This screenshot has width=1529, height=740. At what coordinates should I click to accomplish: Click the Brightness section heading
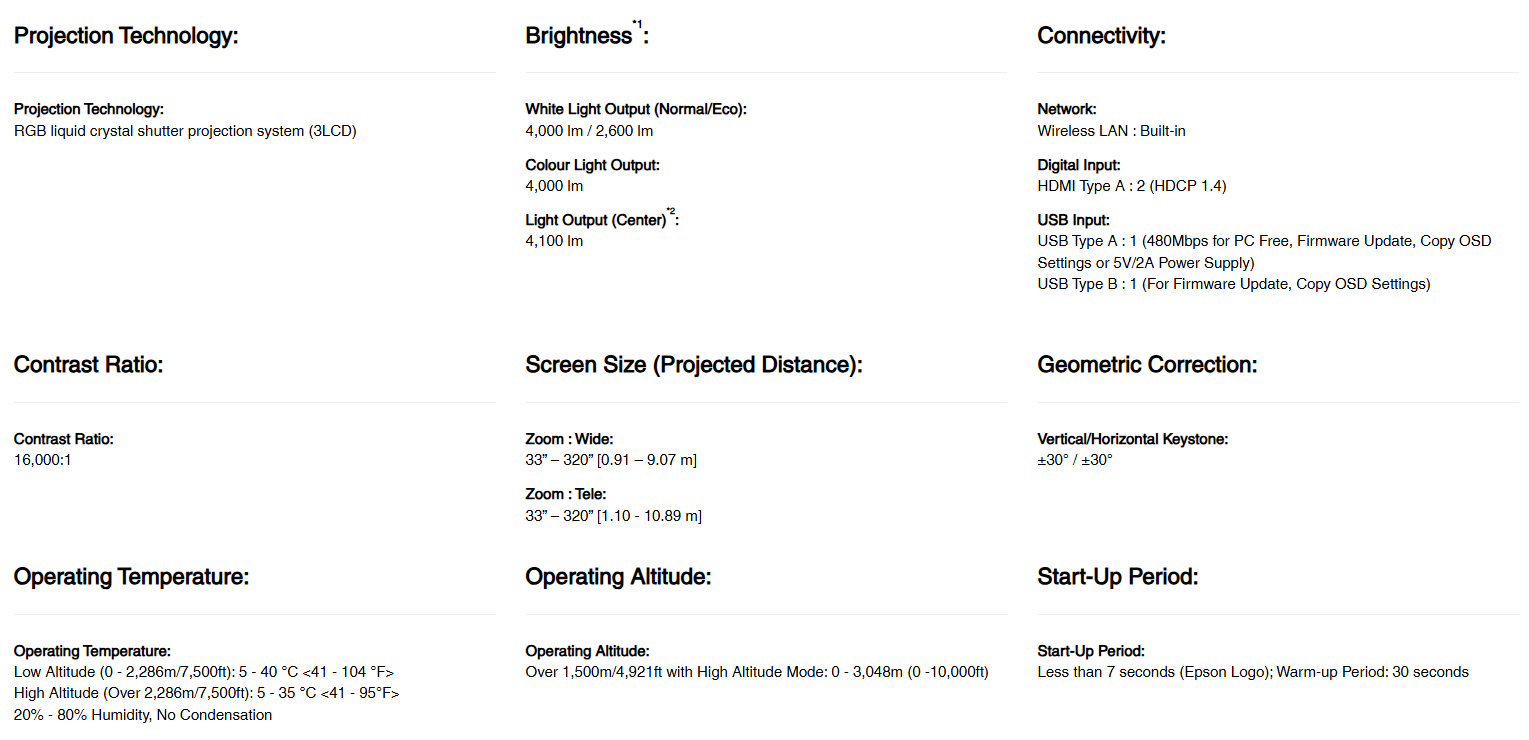(578, 36)
